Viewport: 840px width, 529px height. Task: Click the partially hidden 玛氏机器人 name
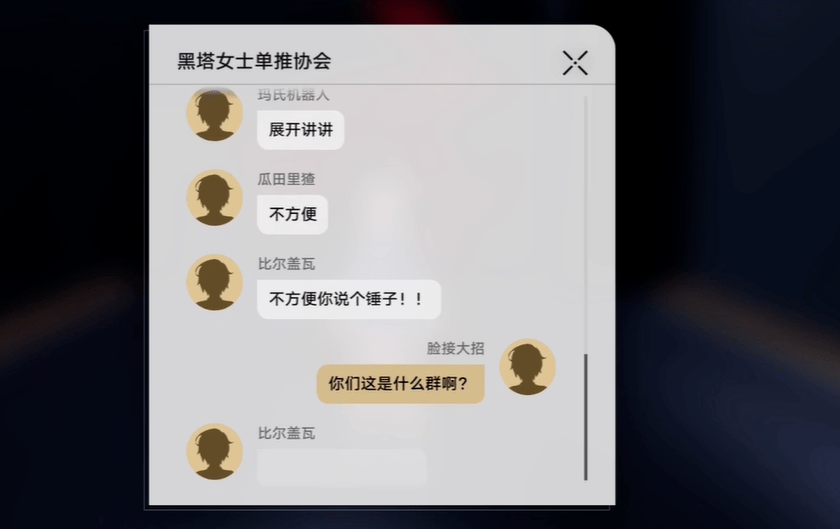coord(293,95)
